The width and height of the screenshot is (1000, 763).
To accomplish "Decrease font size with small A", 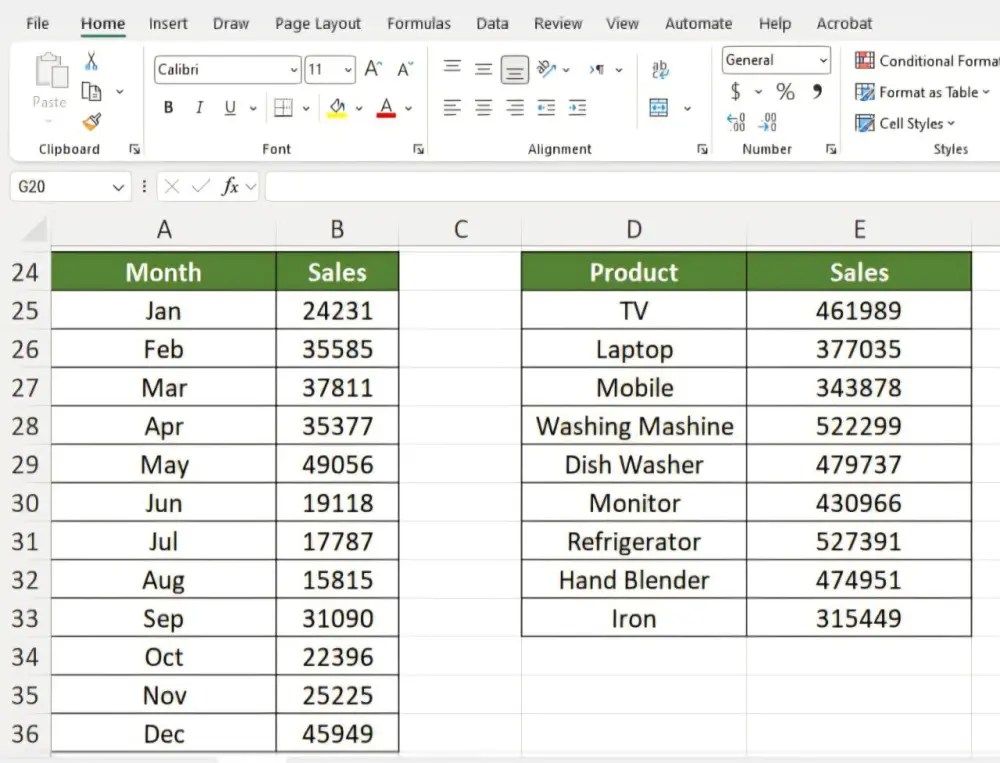I will (405, 69).
